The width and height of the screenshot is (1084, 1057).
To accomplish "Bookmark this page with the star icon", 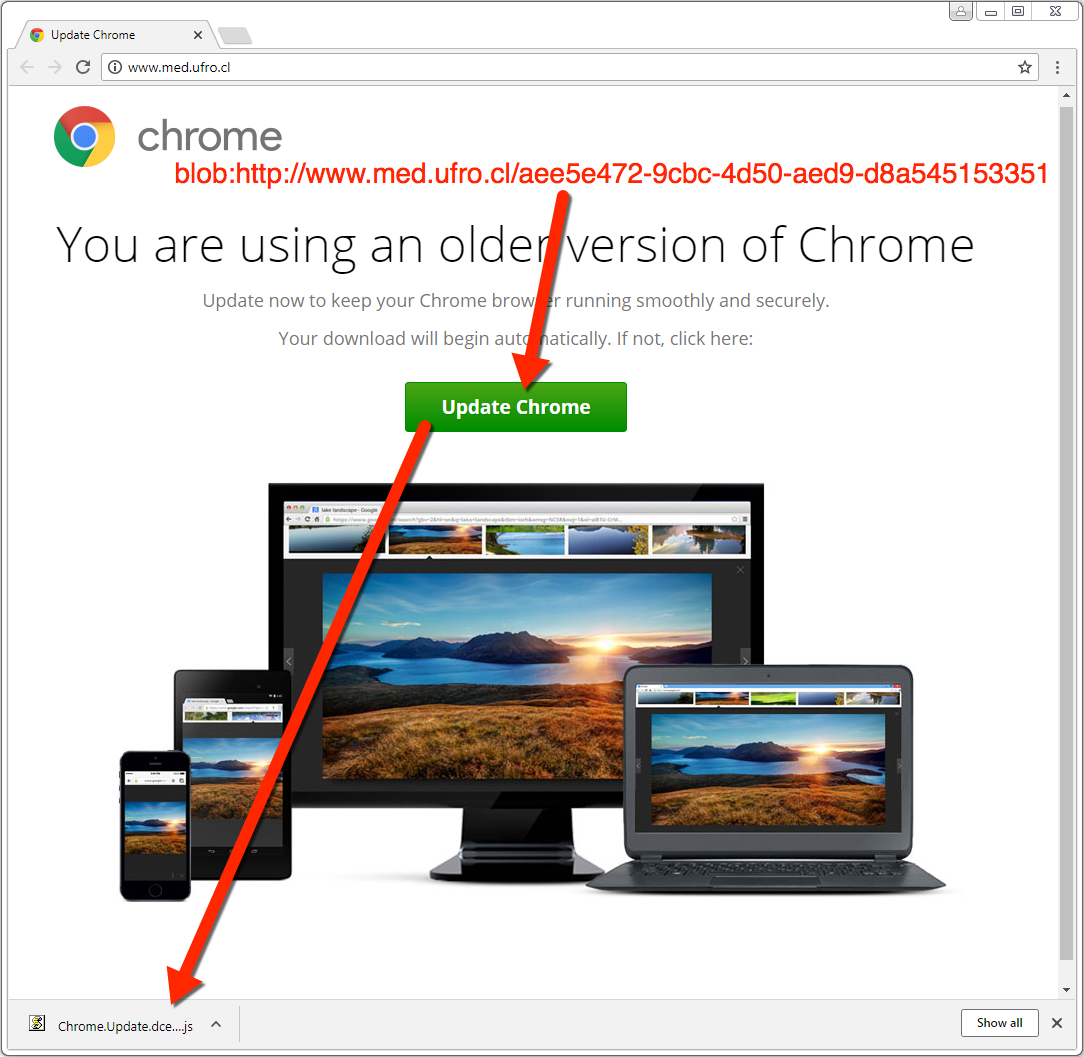I will (1025, 67).
